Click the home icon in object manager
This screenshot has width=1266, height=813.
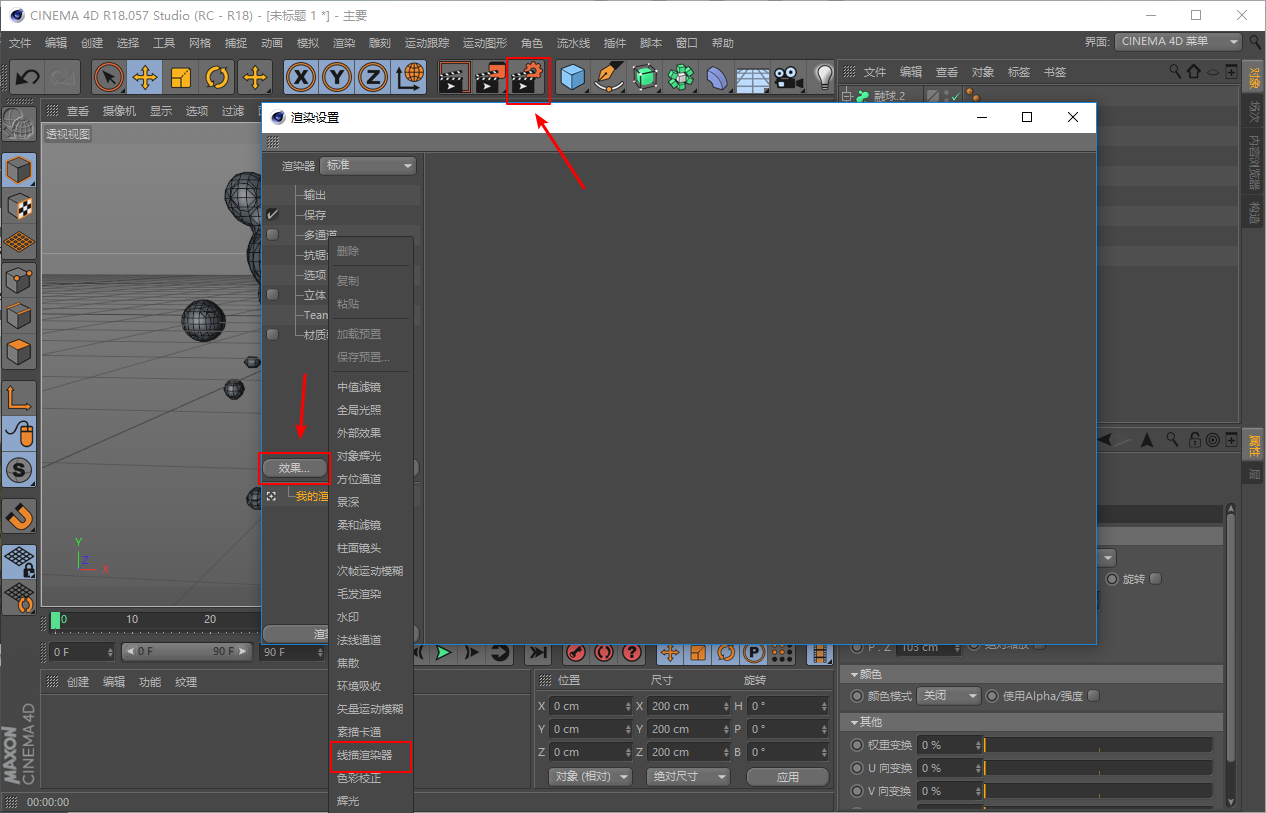coord(1194,72)
